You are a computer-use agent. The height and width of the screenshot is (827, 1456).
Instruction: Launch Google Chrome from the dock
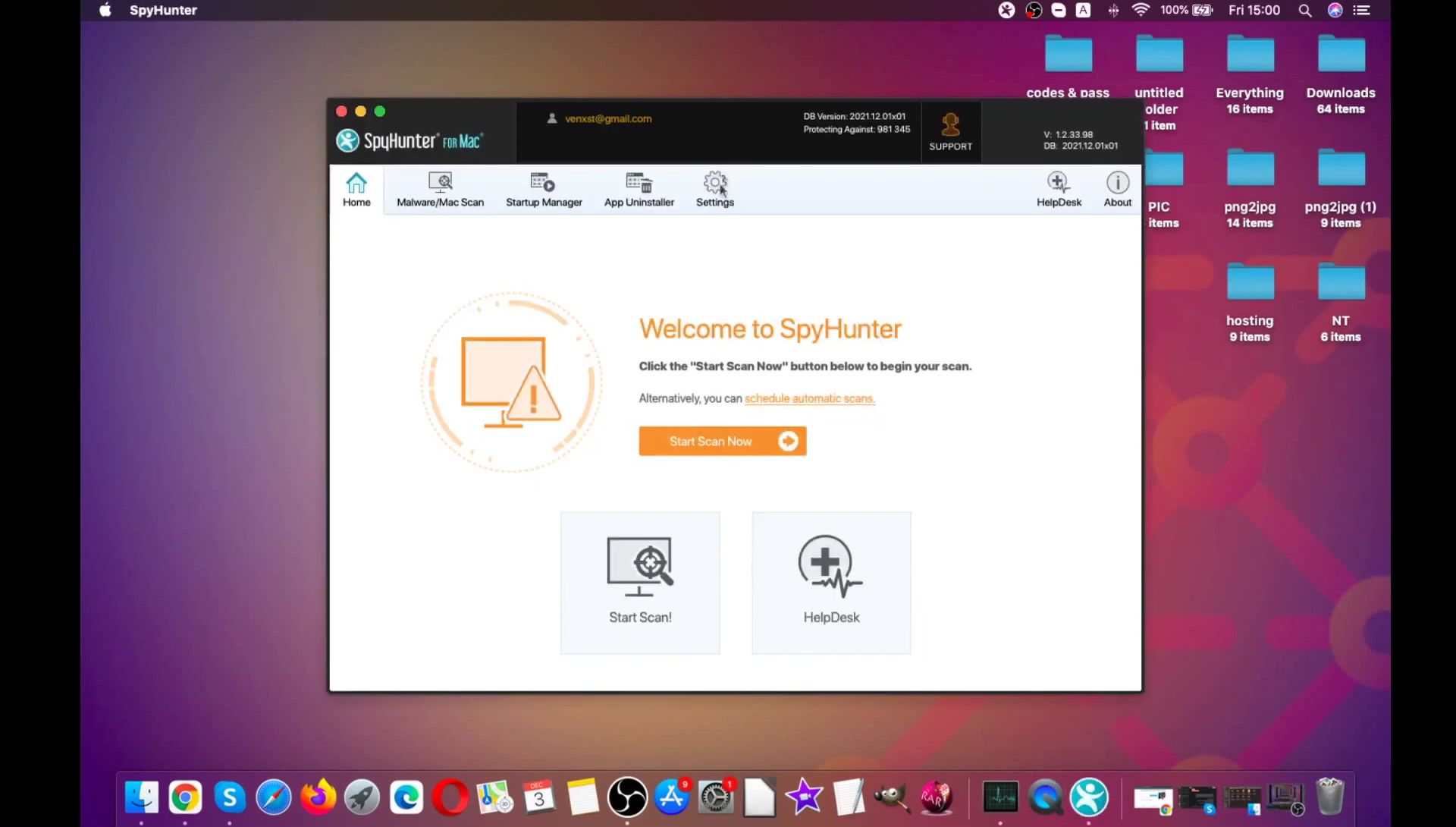[185, 797]
